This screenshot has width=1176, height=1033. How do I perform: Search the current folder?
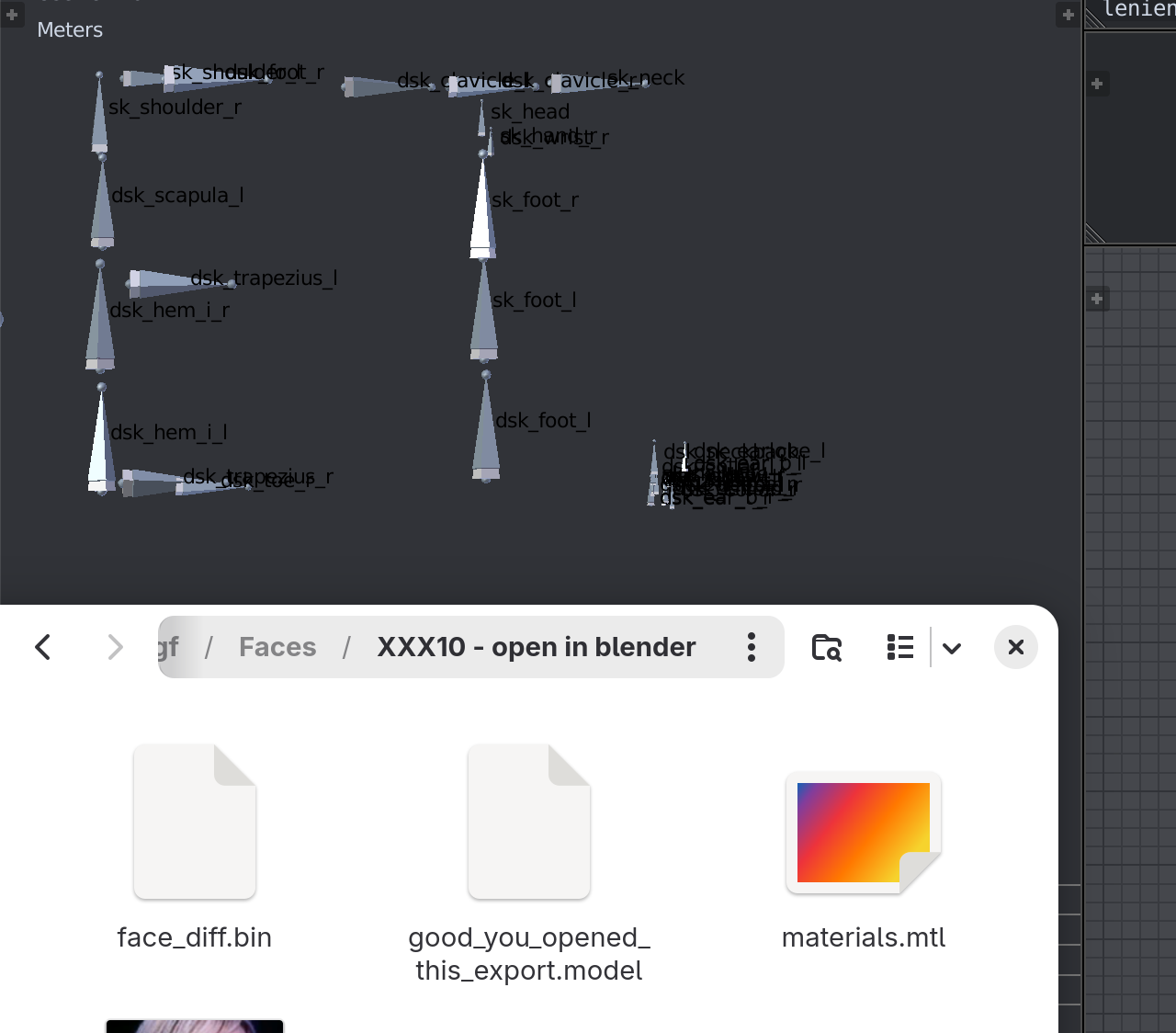pos(827,647)
